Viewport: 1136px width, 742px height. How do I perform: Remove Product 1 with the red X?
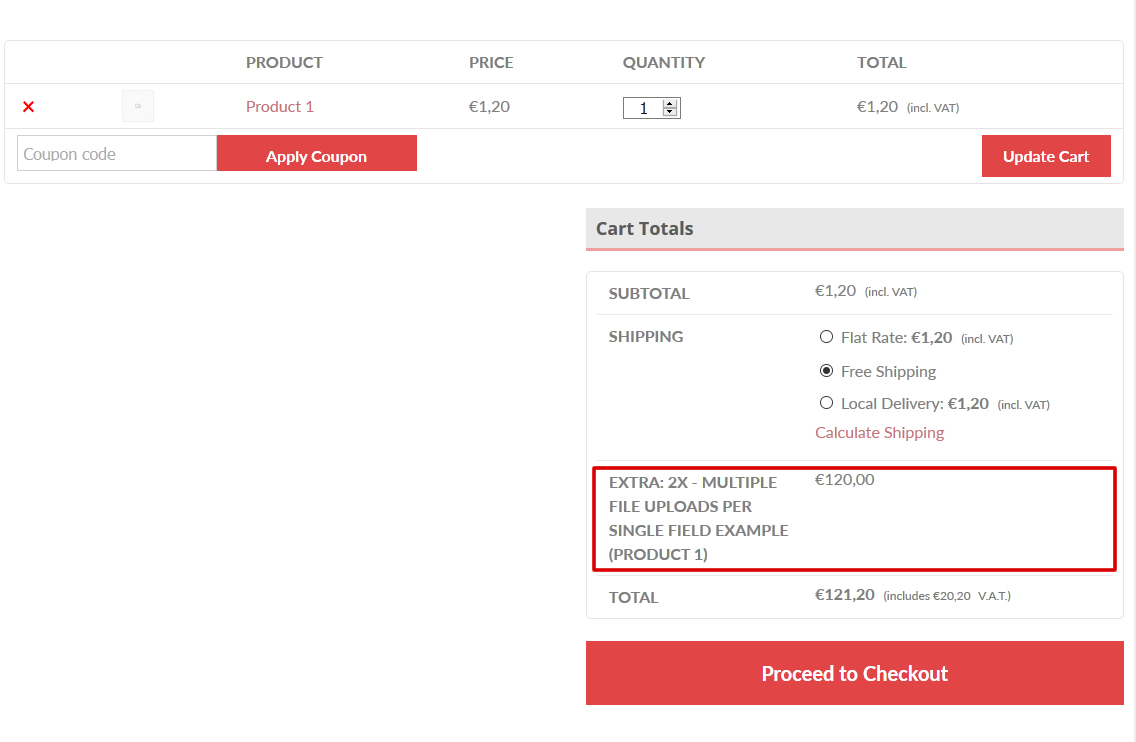28,107
